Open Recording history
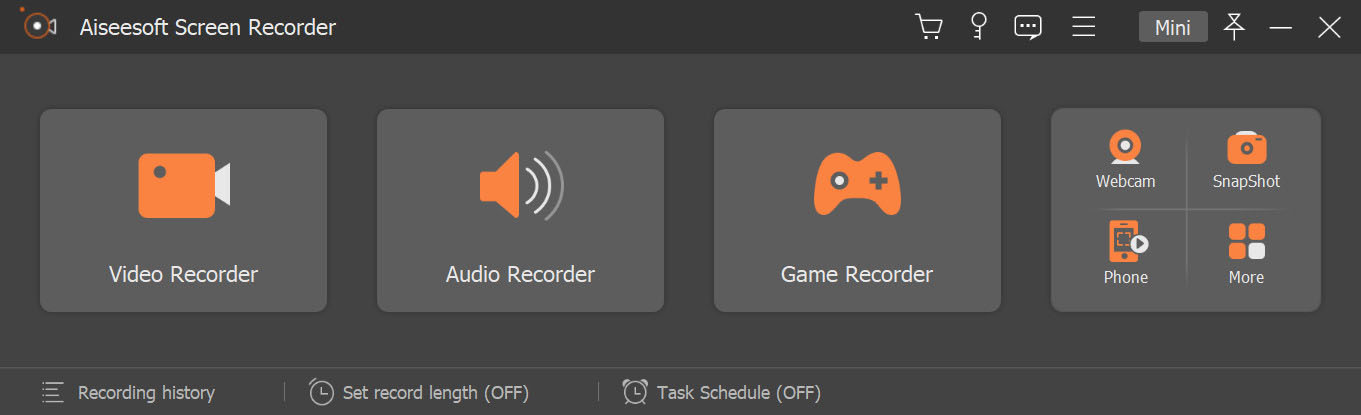Screen dimensions: 1361x415 click(146, 393)
